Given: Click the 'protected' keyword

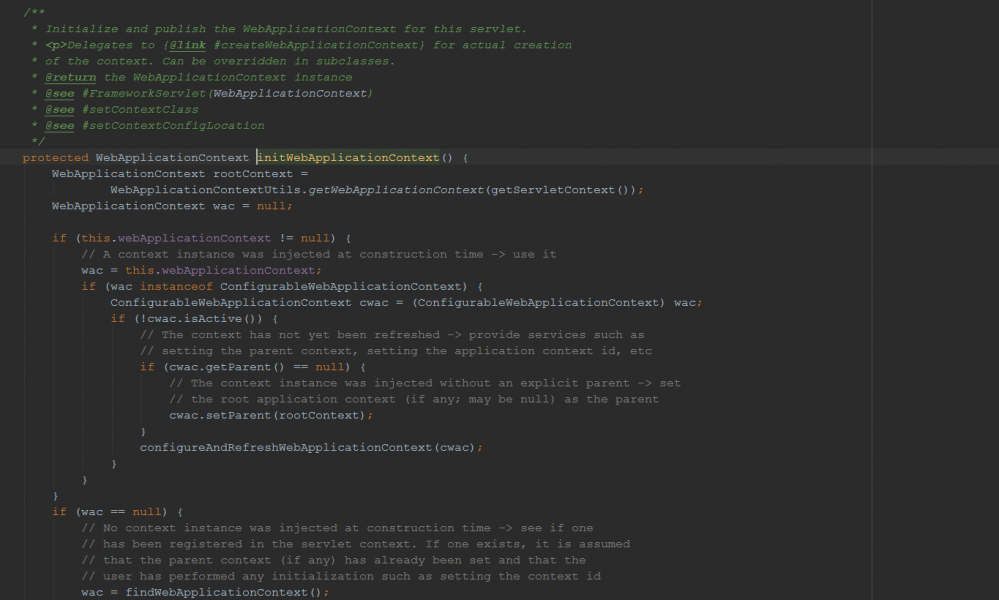Looking at the screenshot, I should pos(55,158).
